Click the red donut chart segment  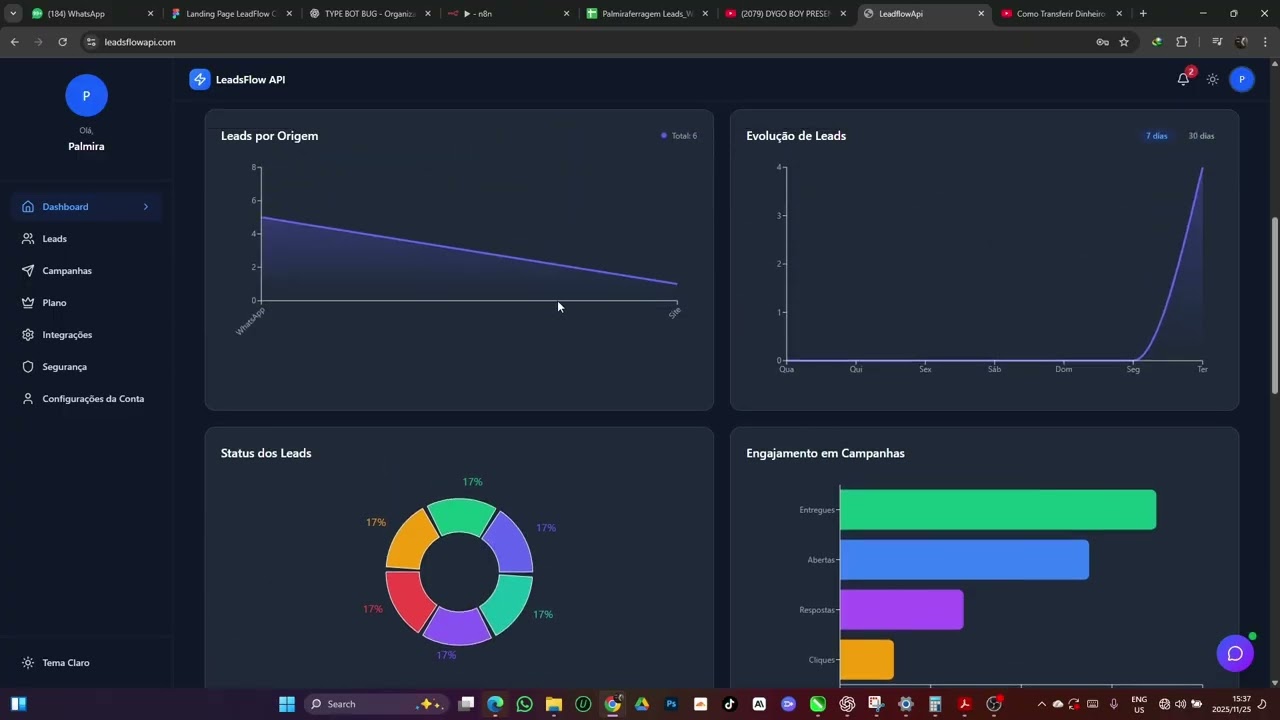pyautogui.click(x=407, y=598)
